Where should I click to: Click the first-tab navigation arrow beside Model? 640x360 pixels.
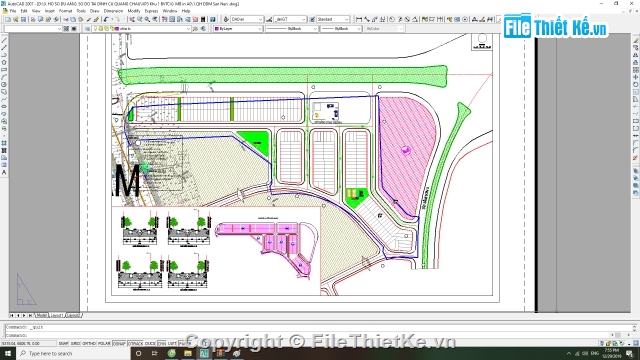12,315
